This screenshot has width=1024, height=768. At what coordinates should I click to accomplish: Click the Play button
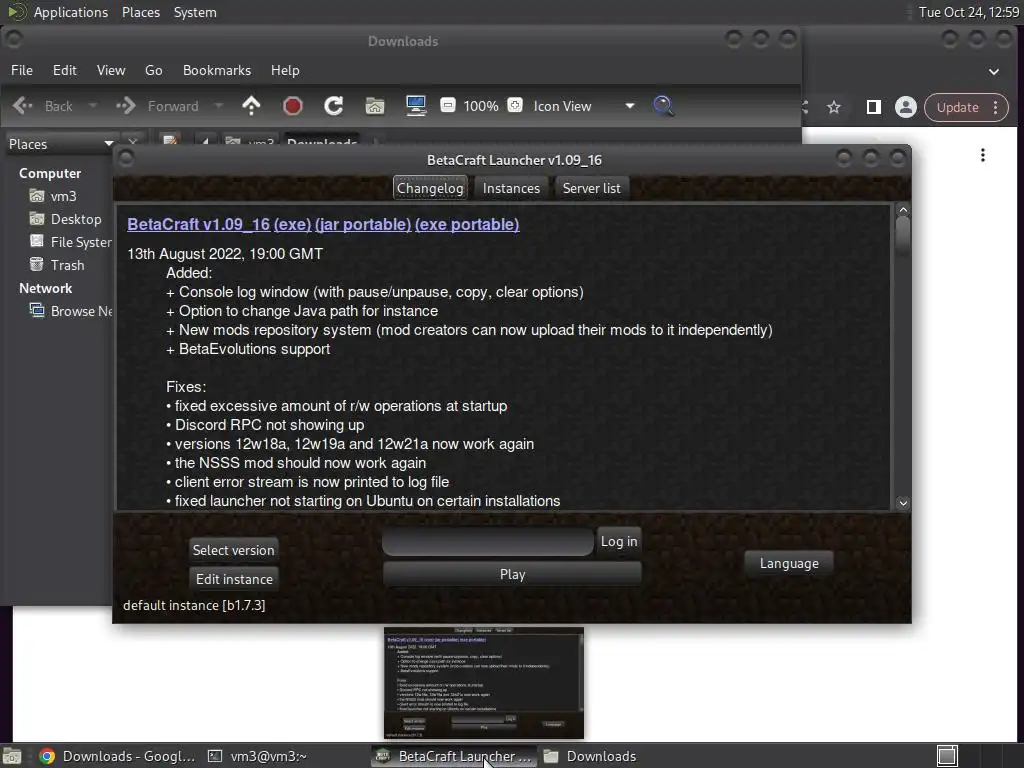[513, 574]
